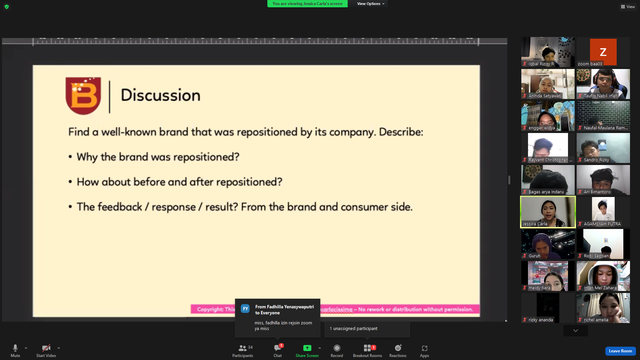Click the horizontal ruler above the slide
This screenshot has height=360, width=640.
click(255, 41)
